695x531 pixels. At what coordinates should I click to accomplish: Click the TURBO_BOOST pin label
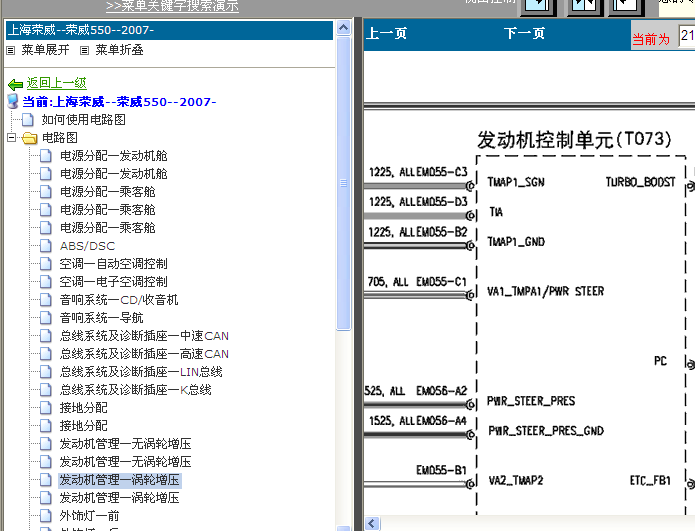(x=640, y=182)
